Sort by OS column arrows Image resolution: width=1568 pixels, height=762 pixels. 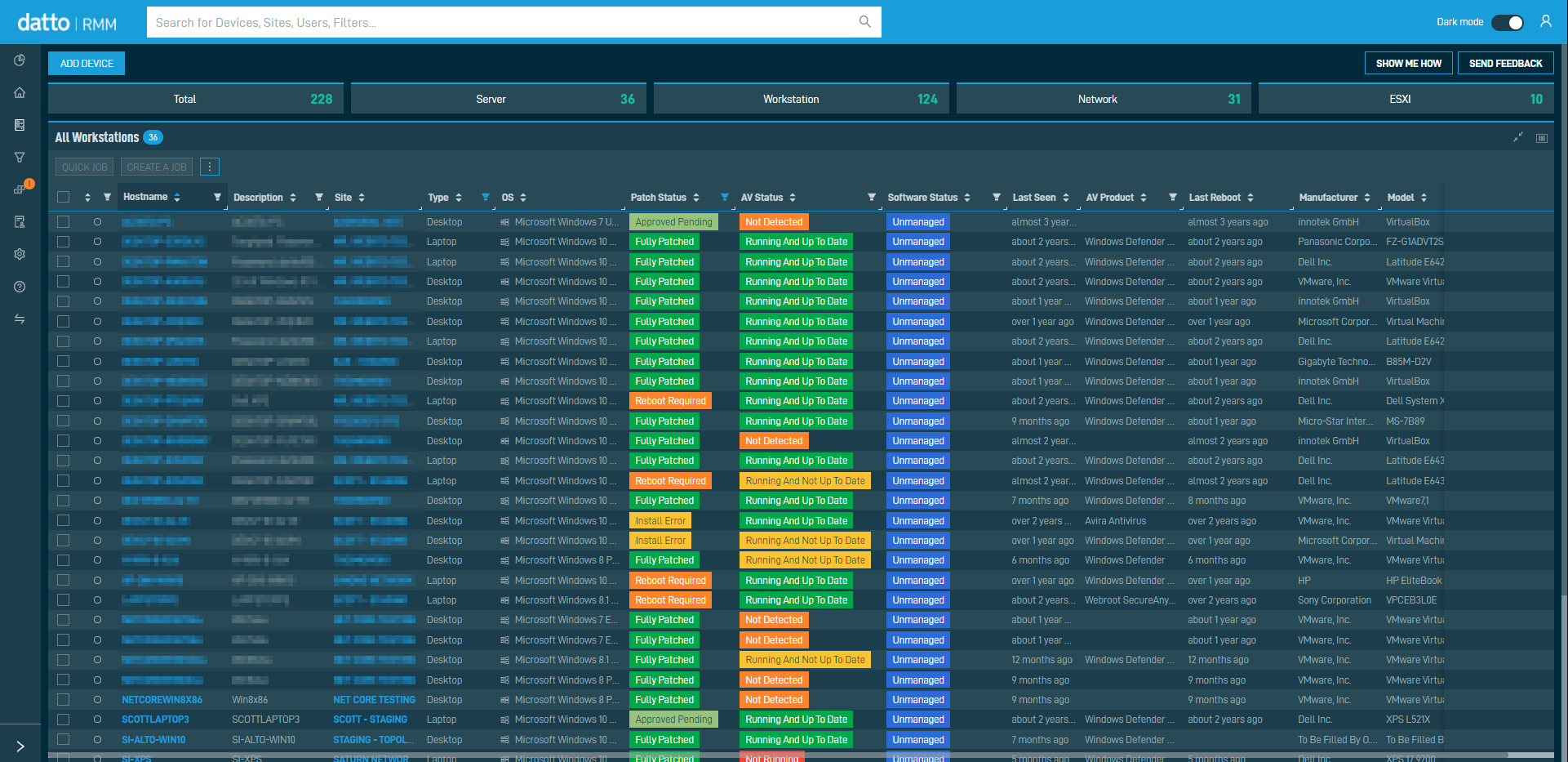(x=523, y=198)
